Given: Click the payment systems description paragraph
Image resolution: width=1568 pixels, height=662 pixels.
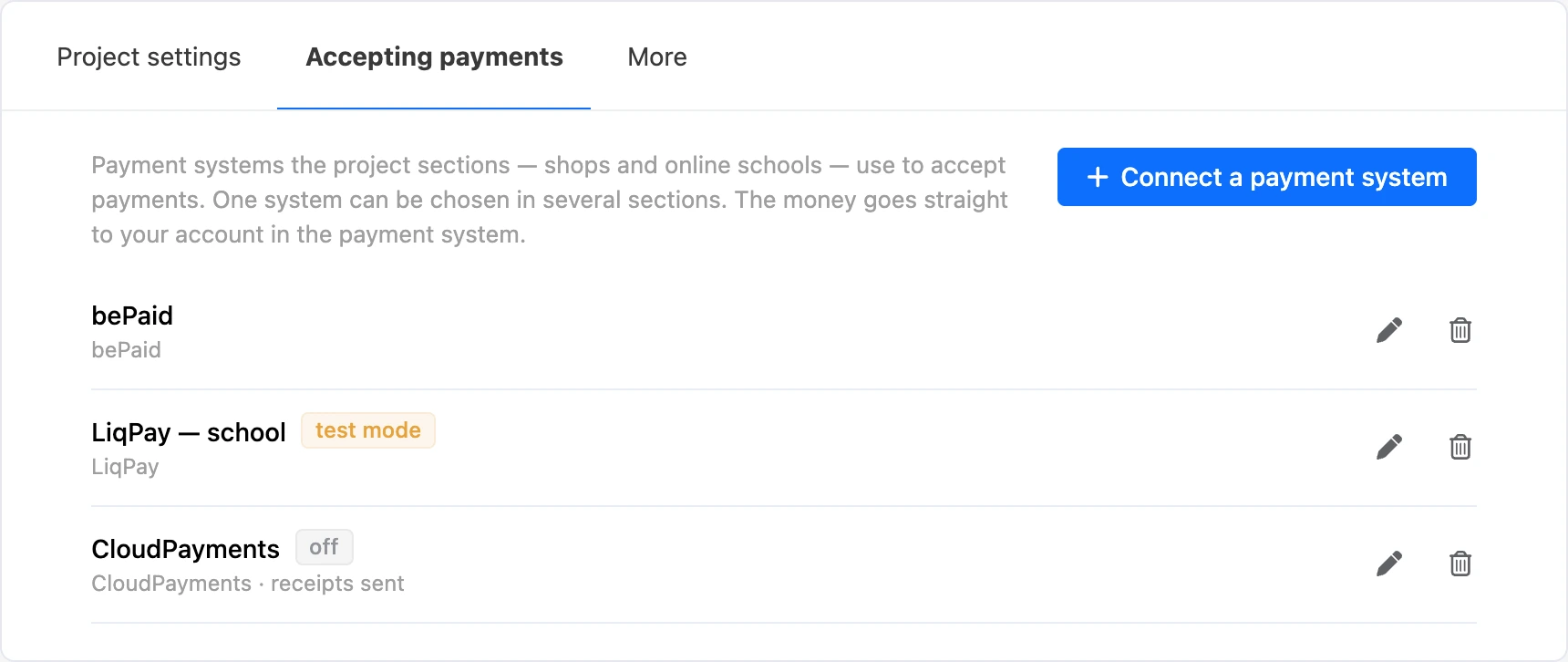Looking at the screenshot, I should pyautogui.click(x=549, y=200).
